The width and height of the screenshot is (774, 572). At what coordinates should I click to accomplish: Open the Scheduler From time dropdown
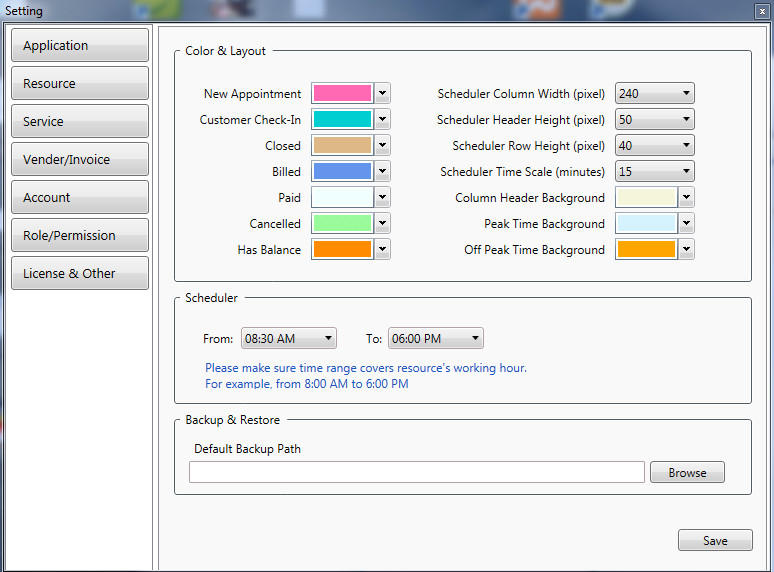(289, 338)
